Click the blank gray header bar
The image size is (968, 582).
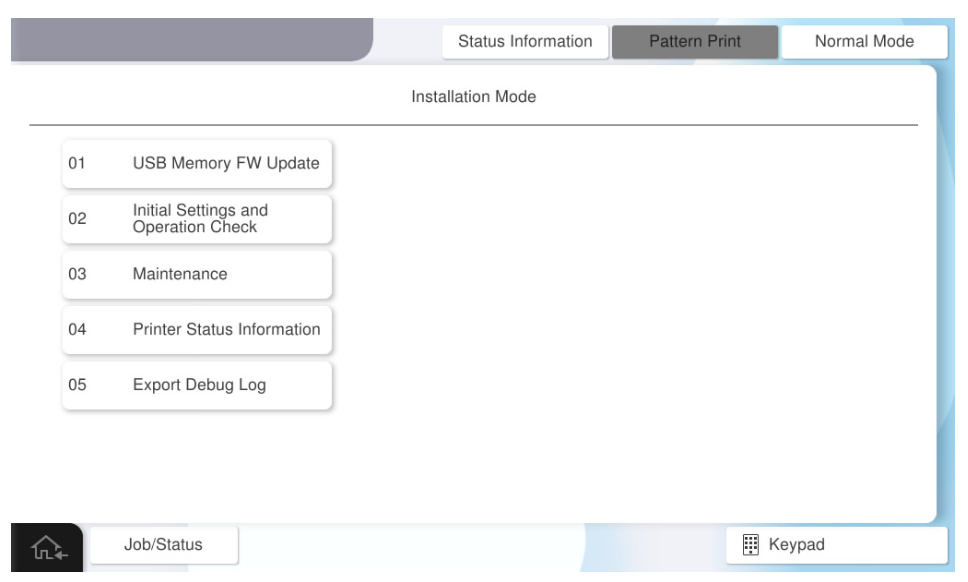pos(190,42)
